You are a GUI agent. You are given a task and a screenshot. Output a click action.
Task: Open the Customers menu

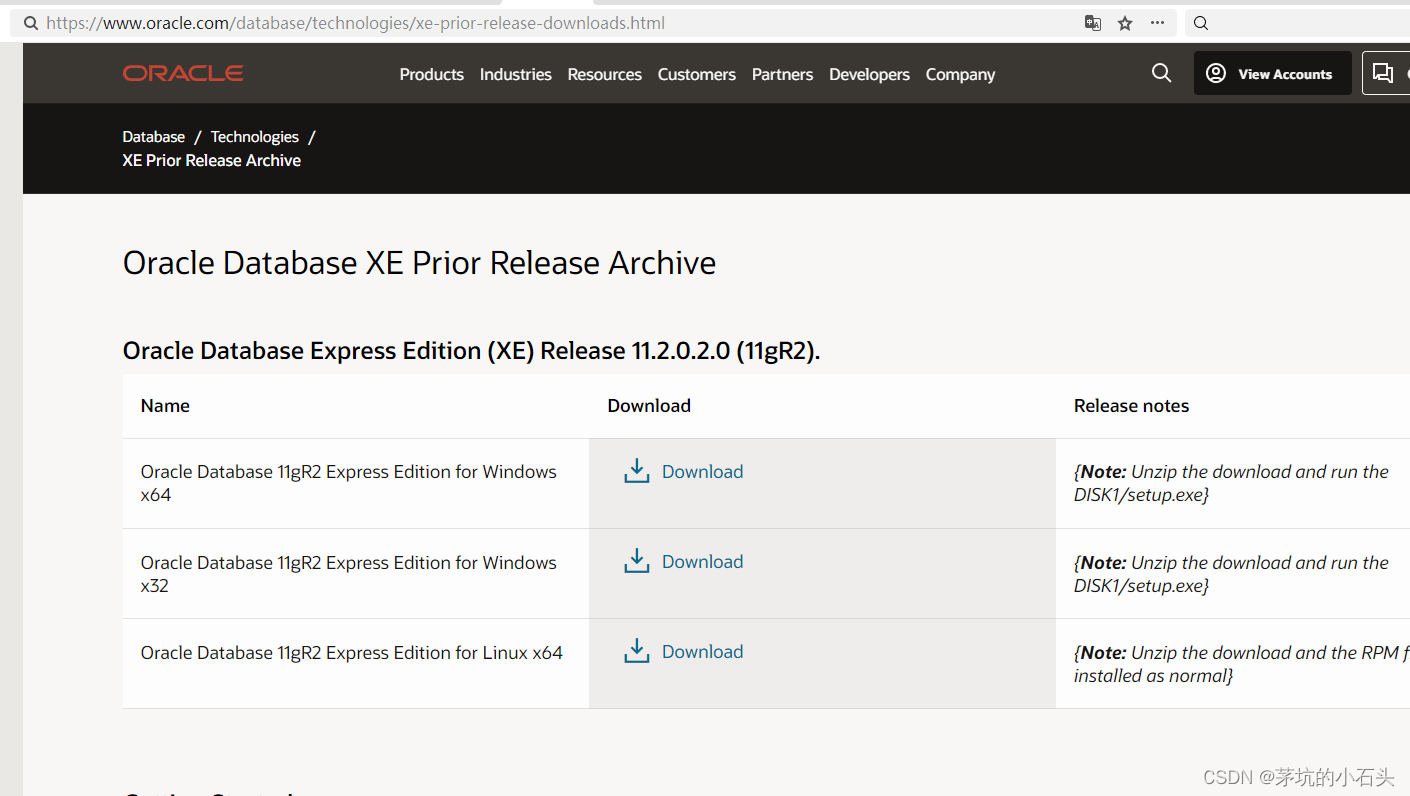click(697, 74)
